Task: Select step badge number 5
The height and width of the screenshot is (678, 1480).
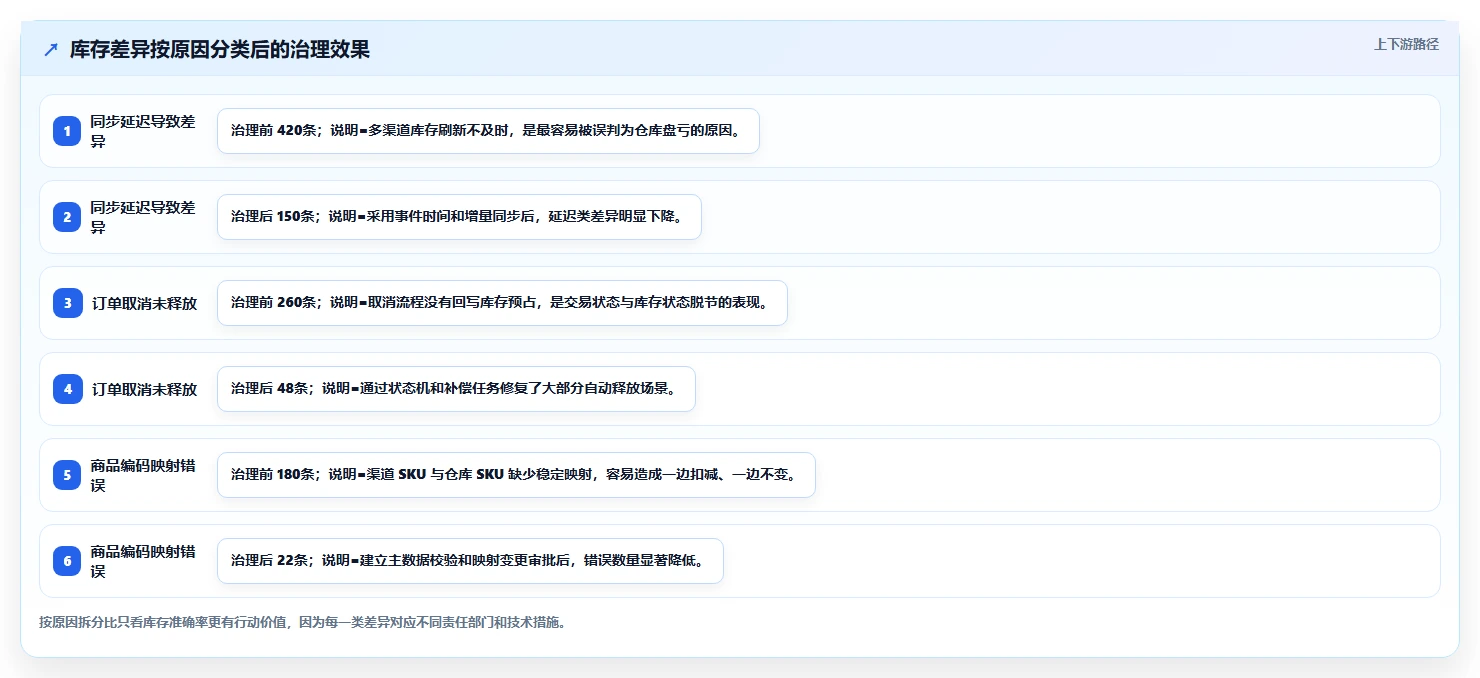Action: (x=67, y=475)
